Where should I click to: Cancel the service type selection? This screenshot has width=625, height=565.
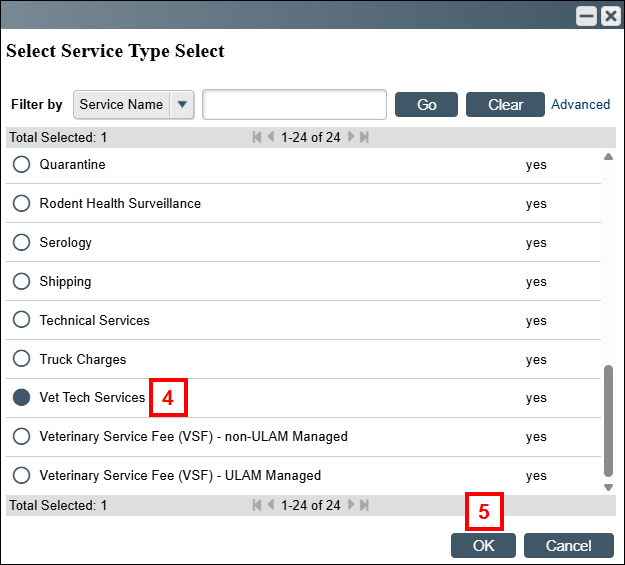pos(568,545)
